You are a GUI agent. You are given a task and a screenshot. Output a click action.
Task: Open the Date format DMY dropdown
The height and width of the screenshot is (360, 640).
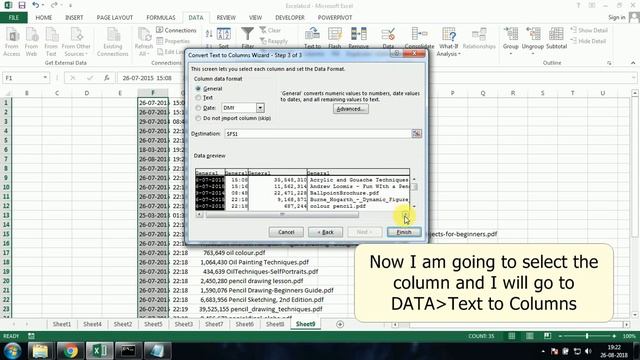[260, 108]
